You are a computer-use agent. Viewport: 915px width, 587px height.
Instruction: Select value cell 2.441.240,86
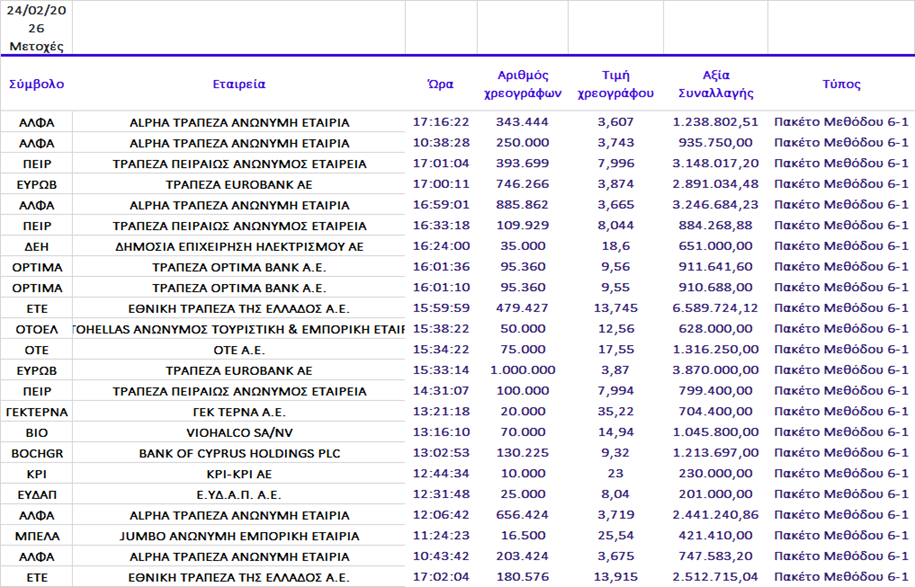click(x=715, y=515)
